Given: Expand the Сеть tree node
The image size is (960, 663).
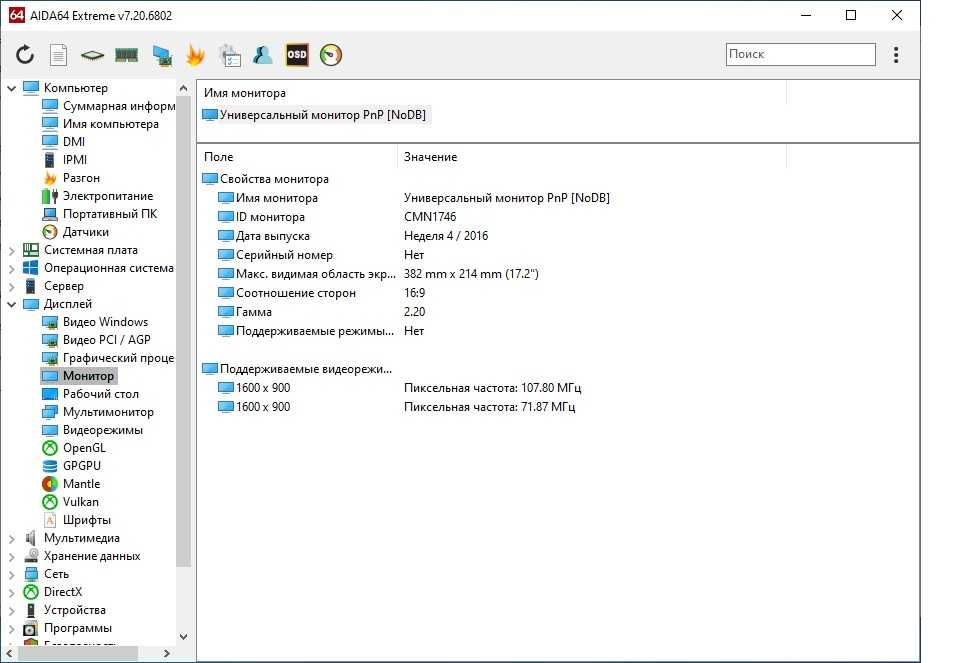Looking at the screenshot, I should [x=12, y=574].
